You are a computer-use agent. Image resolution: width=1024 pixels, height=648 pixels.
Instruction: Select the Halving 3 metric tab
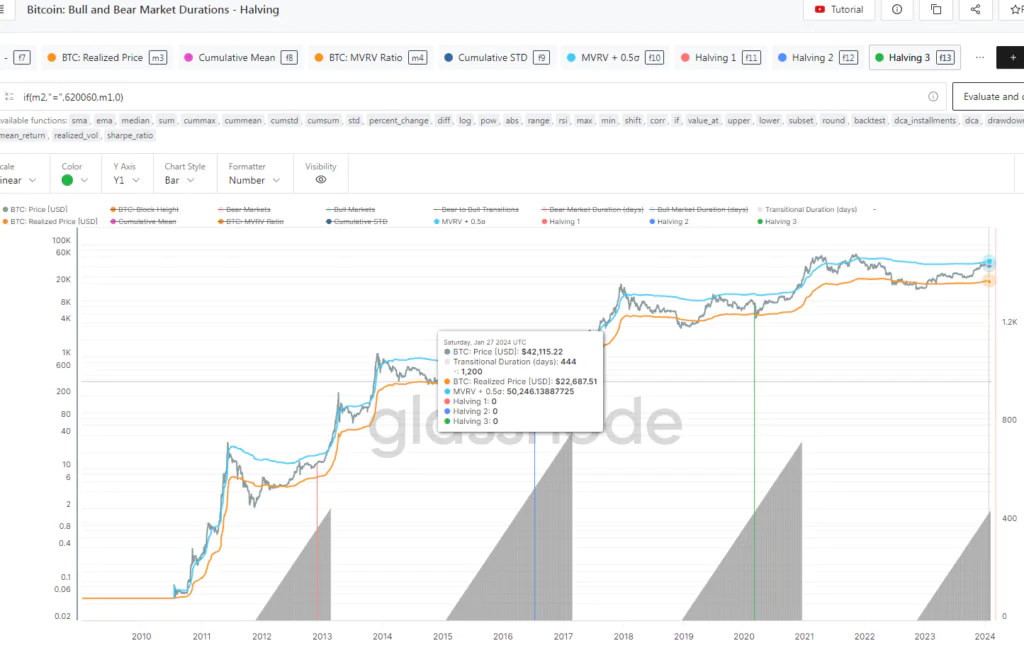914,57
